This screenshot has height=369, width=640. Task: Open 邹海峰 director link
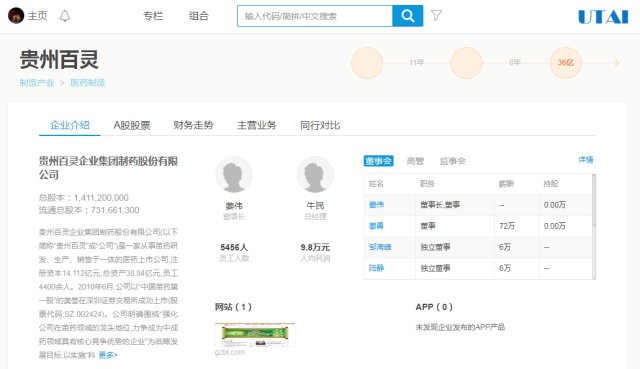pos(380,247)
